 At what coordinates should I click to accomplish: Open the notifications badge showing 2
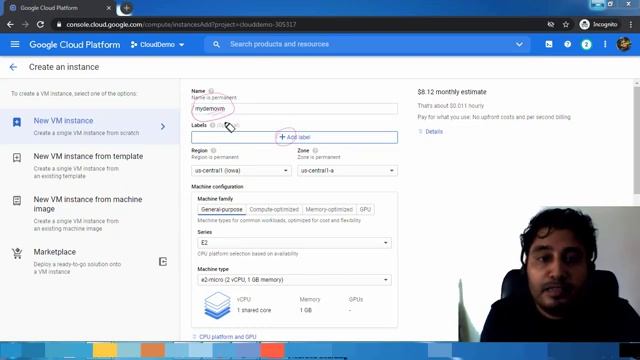pos(586,44)
